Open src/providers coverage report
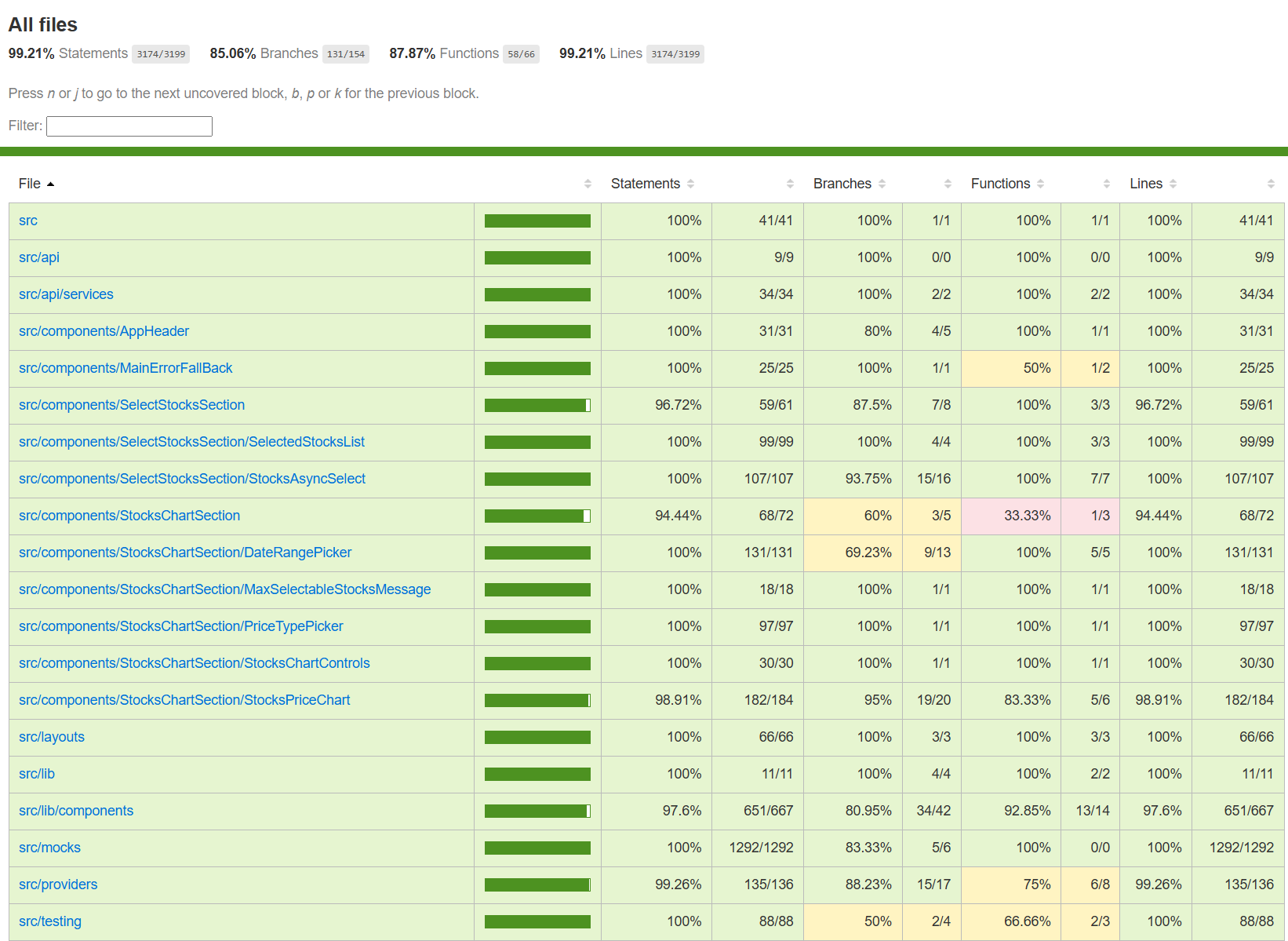Viewport: 1288px width, 941px height. point(58,884)
